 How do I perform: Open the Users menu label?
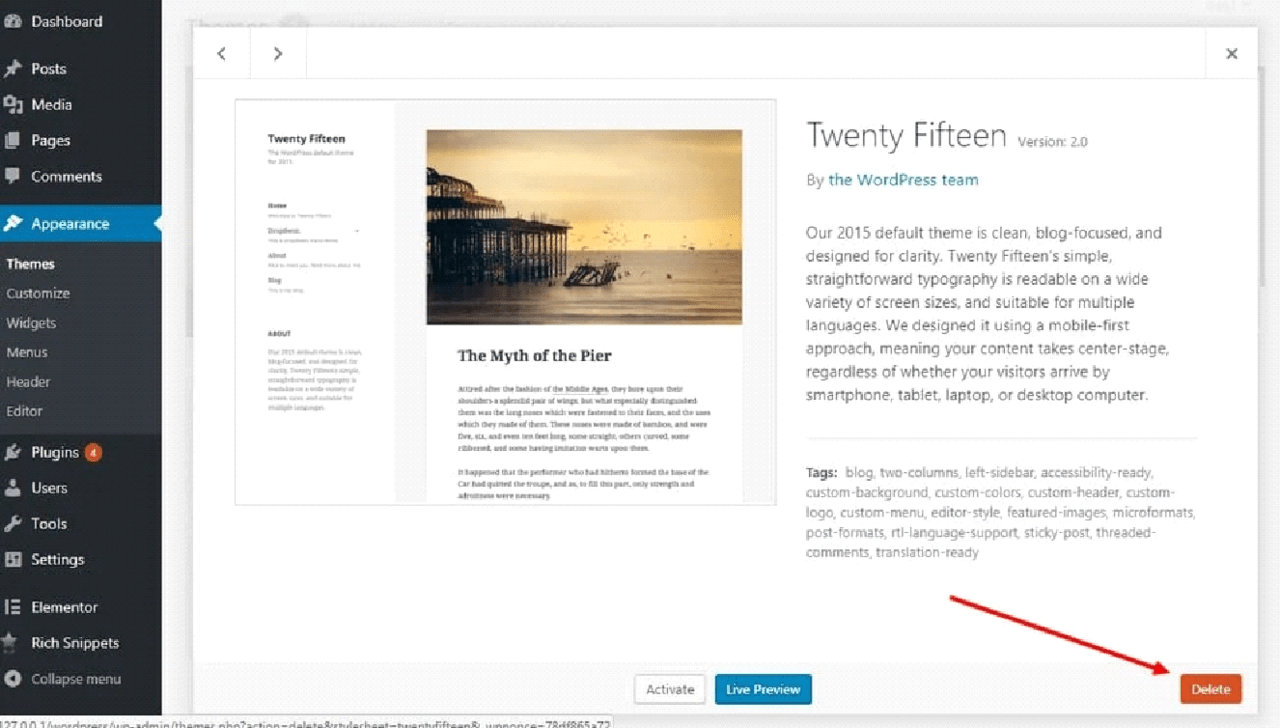coord(49,488)
